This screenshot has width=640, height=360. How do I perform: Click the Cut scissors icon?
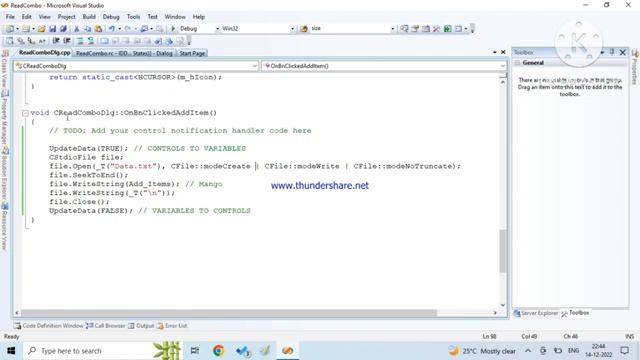click(76, 29)
